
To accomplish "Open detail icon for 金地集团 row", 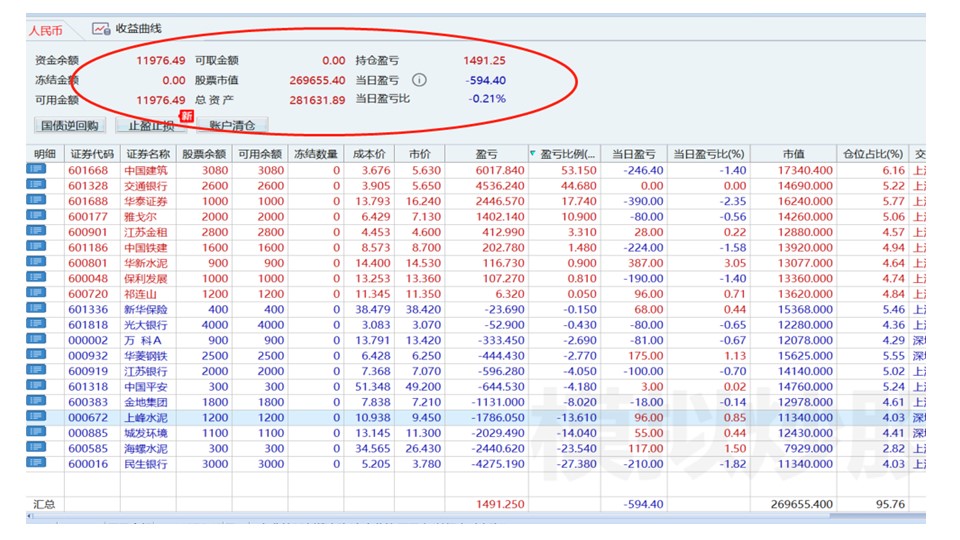I will [36, 401].
